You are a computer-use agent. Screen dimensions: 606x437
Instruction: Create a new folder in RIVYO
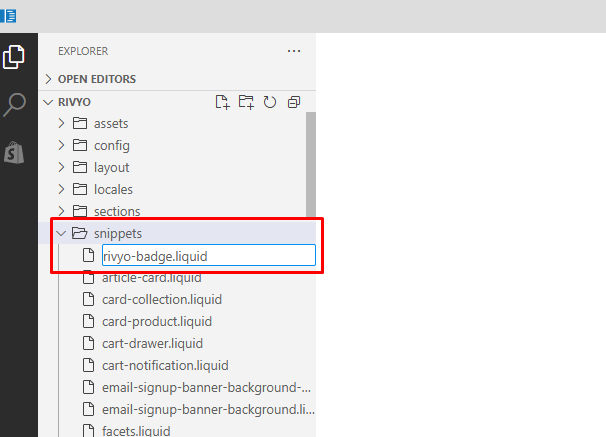246,102
